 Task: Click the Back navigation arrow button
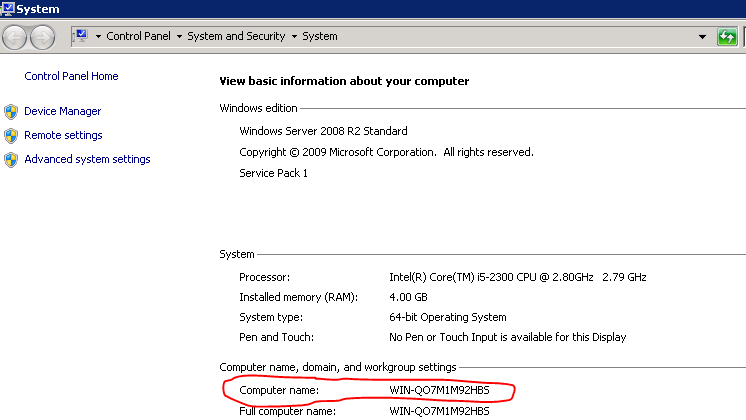point(15,37)
